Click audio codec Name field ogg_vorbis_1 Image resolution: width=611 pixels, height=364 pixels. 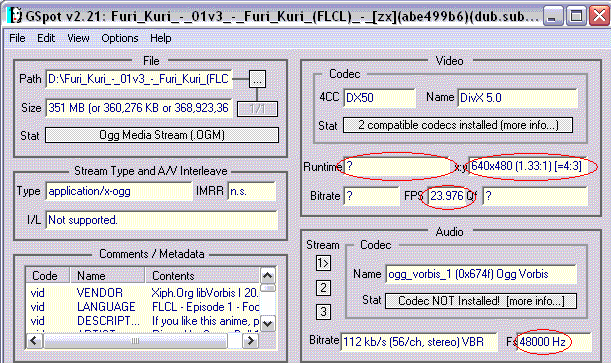click(481, 274)
